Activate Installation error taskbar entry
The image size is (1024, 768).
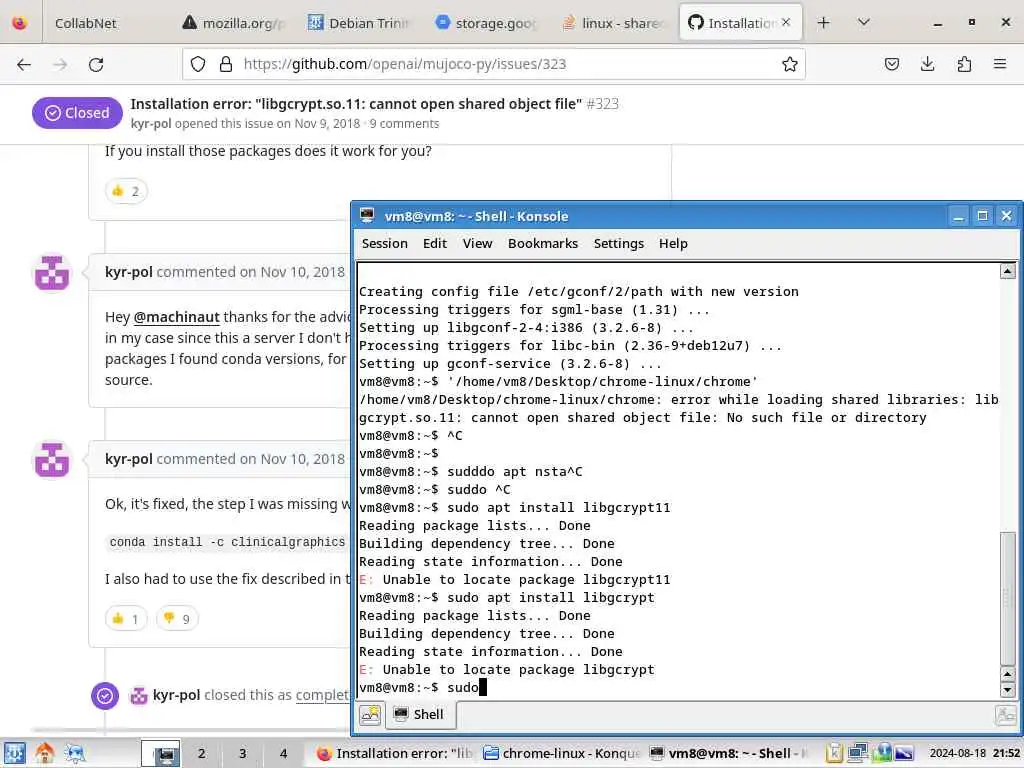click(394, 754)
